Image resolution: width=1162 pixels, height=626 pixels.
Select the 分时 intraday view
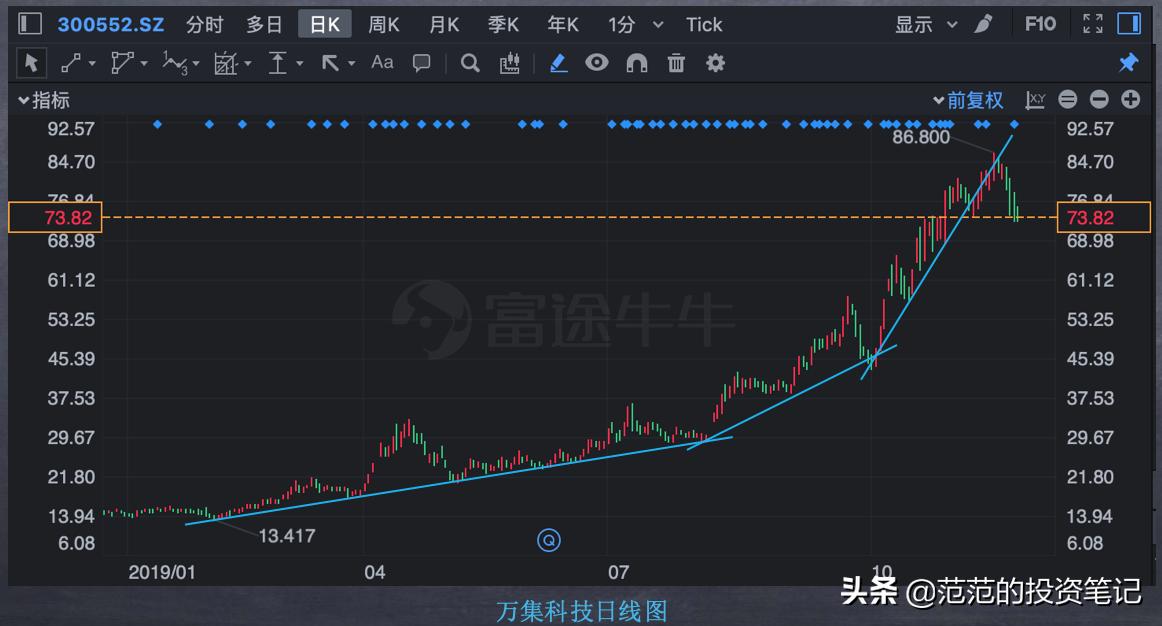(205, 24)
